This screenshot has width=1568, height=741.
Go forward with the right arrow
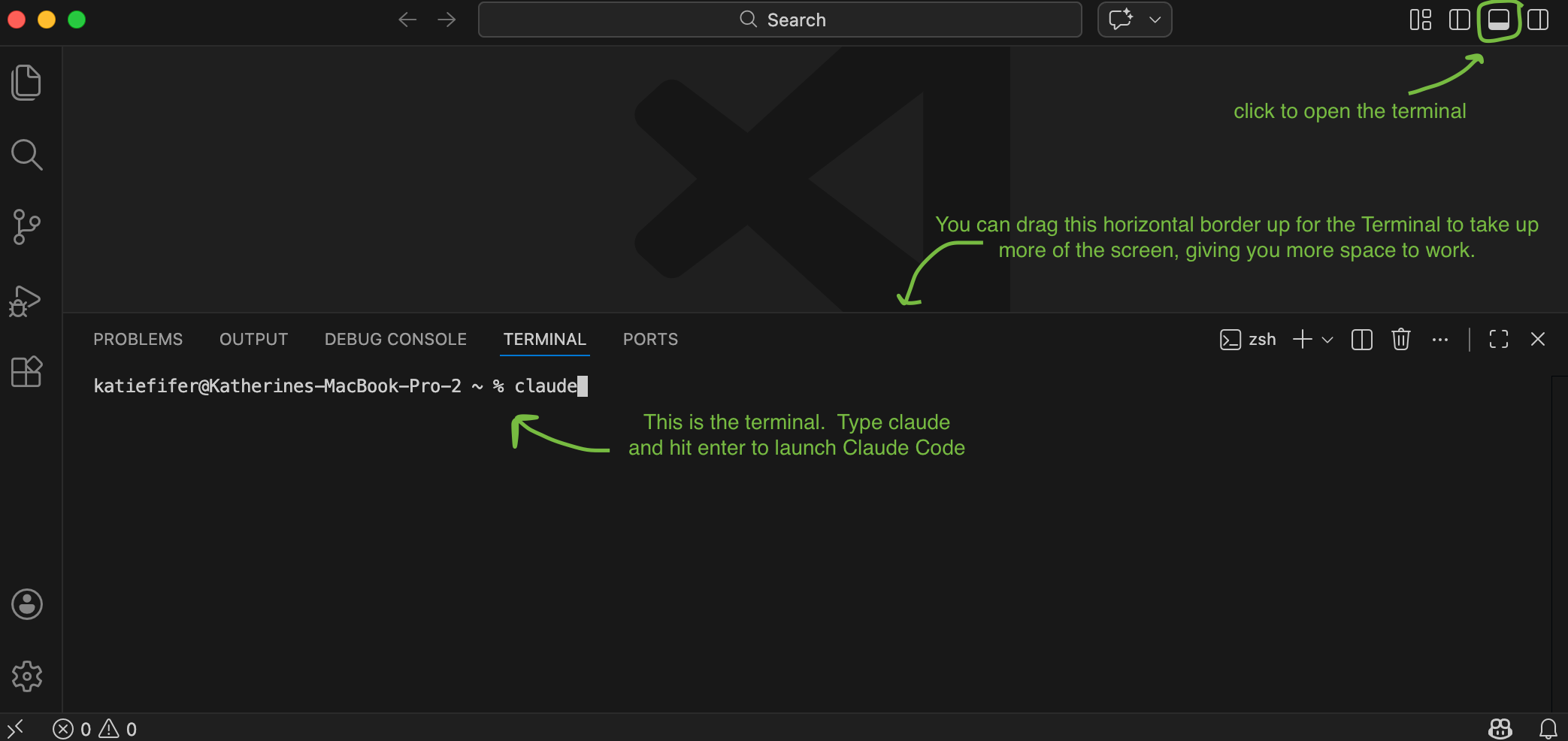point(446,20)
